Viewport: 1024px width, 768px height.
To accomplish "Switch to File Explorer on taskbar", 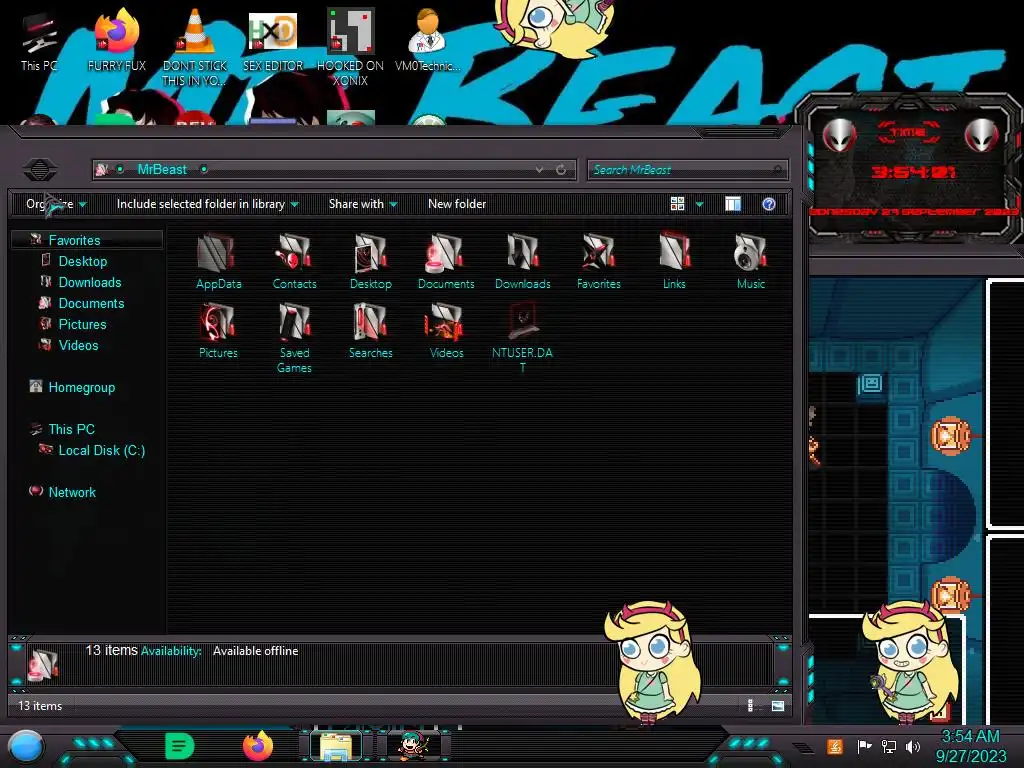I will coord(336,746).
